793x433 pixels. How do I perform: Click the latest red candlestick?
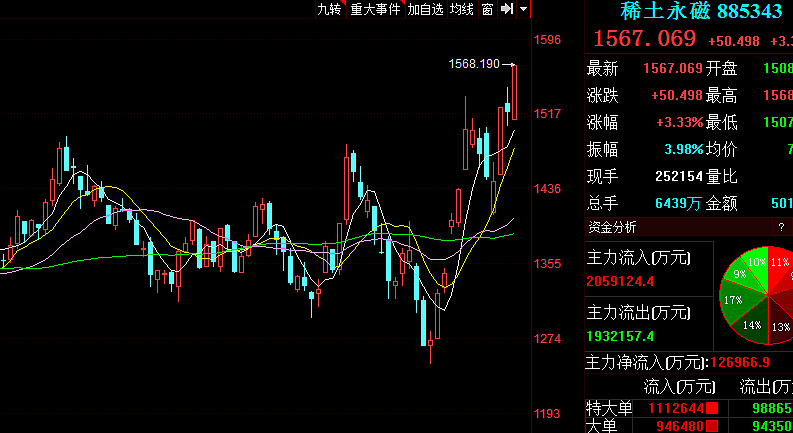(514, 92)
